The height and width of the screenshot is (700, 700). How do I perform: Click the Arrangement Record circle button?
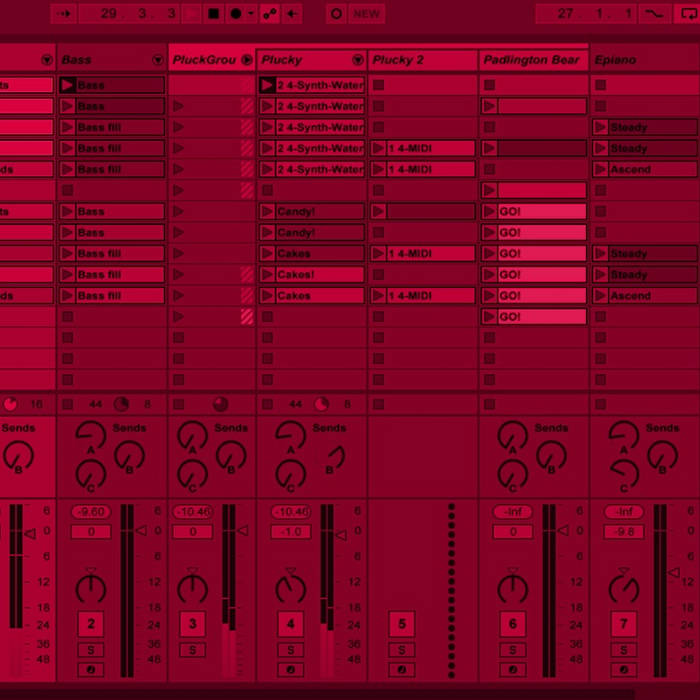coord(236,14)
